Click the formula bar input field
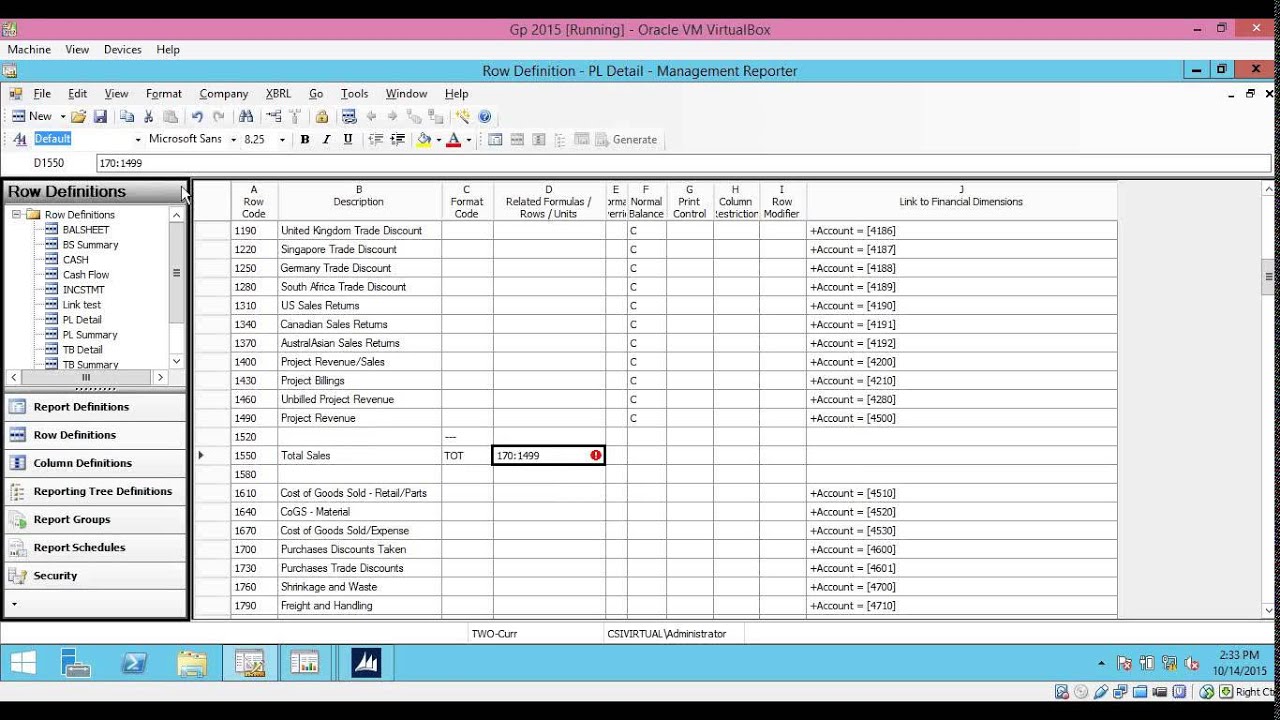 tap(684, 163)
